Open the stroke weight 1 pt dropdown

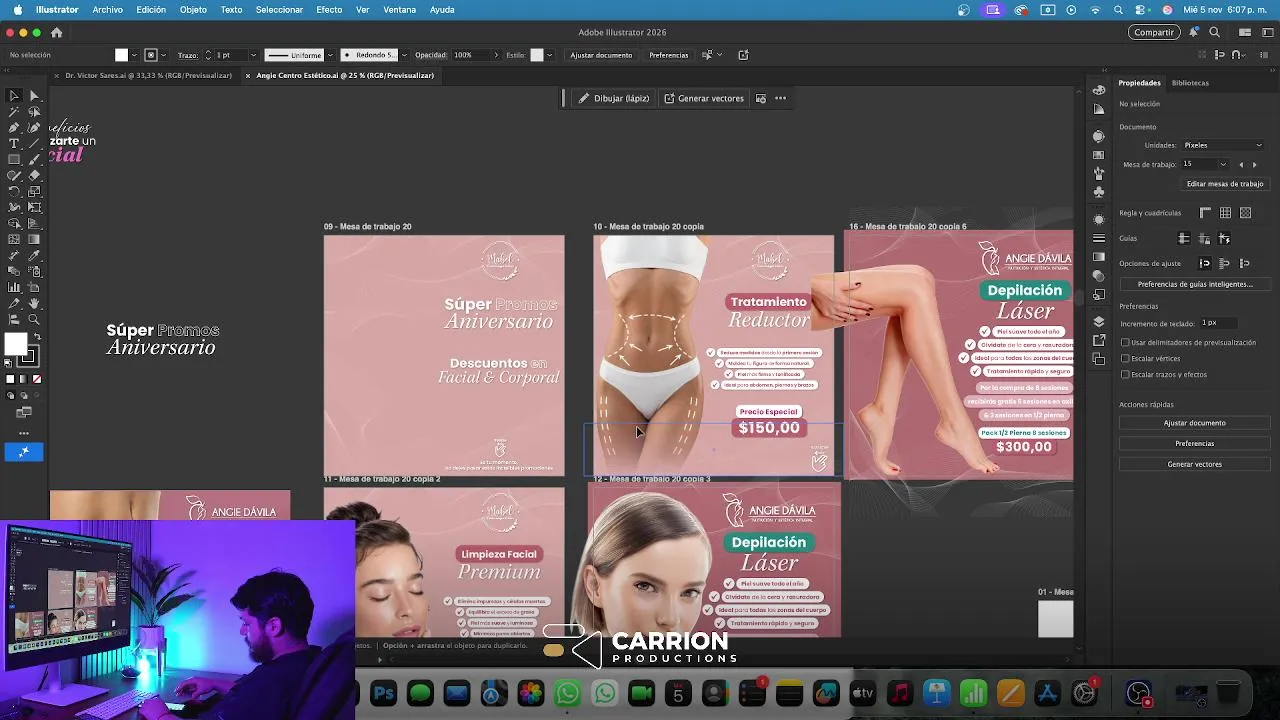253,55
